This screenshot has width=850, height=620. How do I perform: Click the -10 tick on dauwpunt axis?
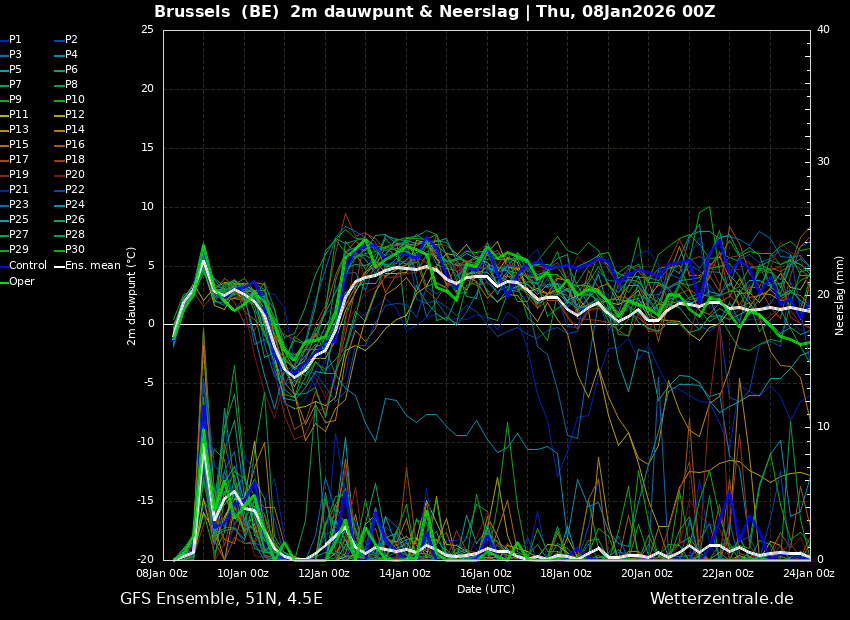coord(146,442)
